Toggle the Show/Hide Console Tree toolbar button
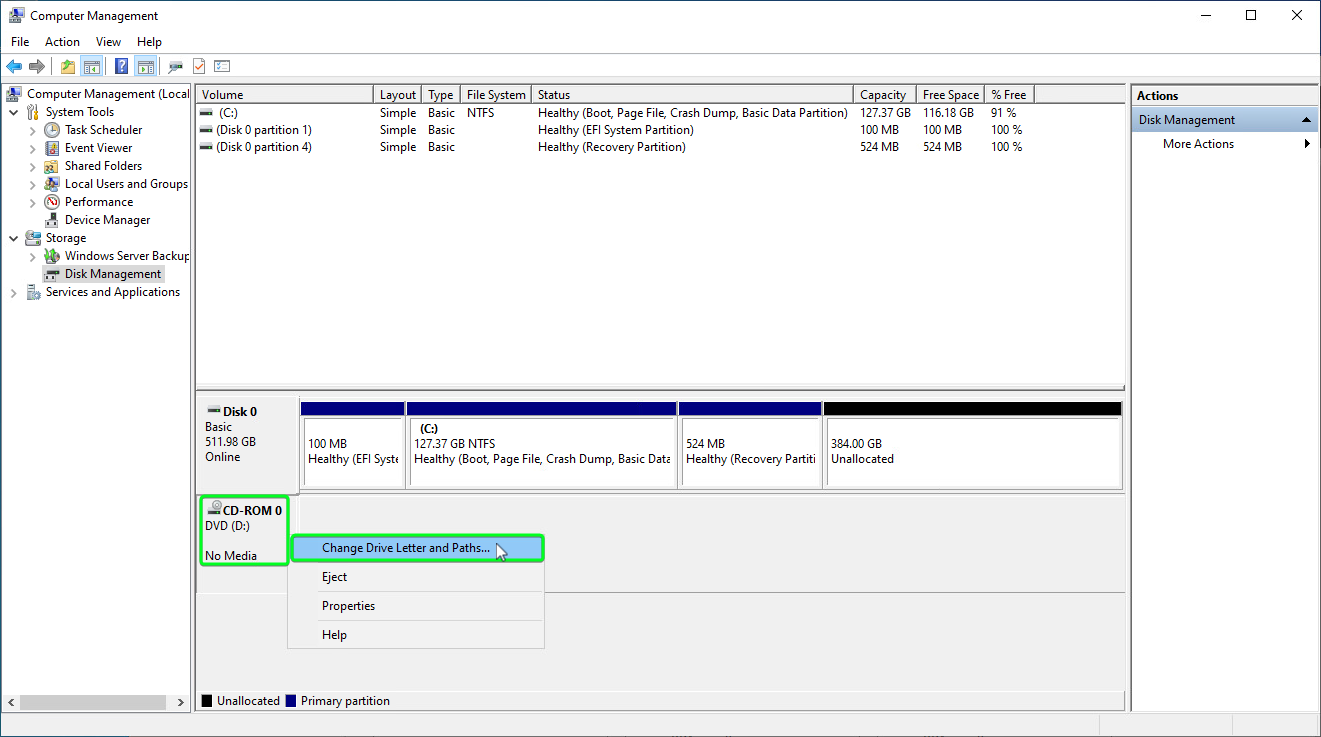The height and width of the screenshot is (737, 1321). (x=91, y=67)
